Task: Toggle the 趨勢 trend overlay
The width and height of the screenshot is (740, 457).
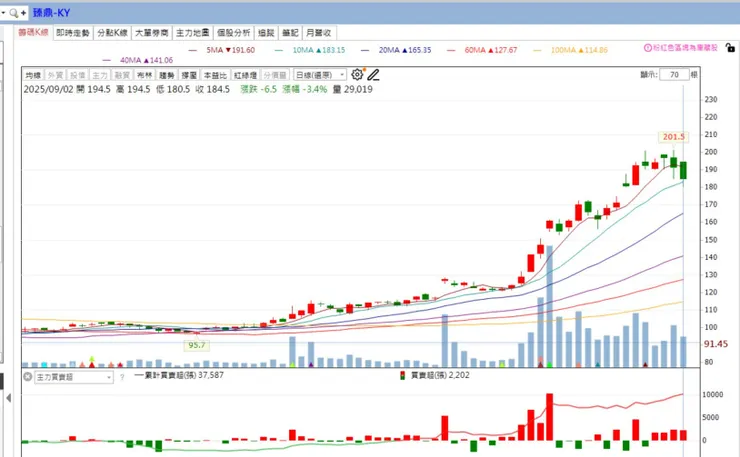Action: pyautogui.click(x=167, y=75)
